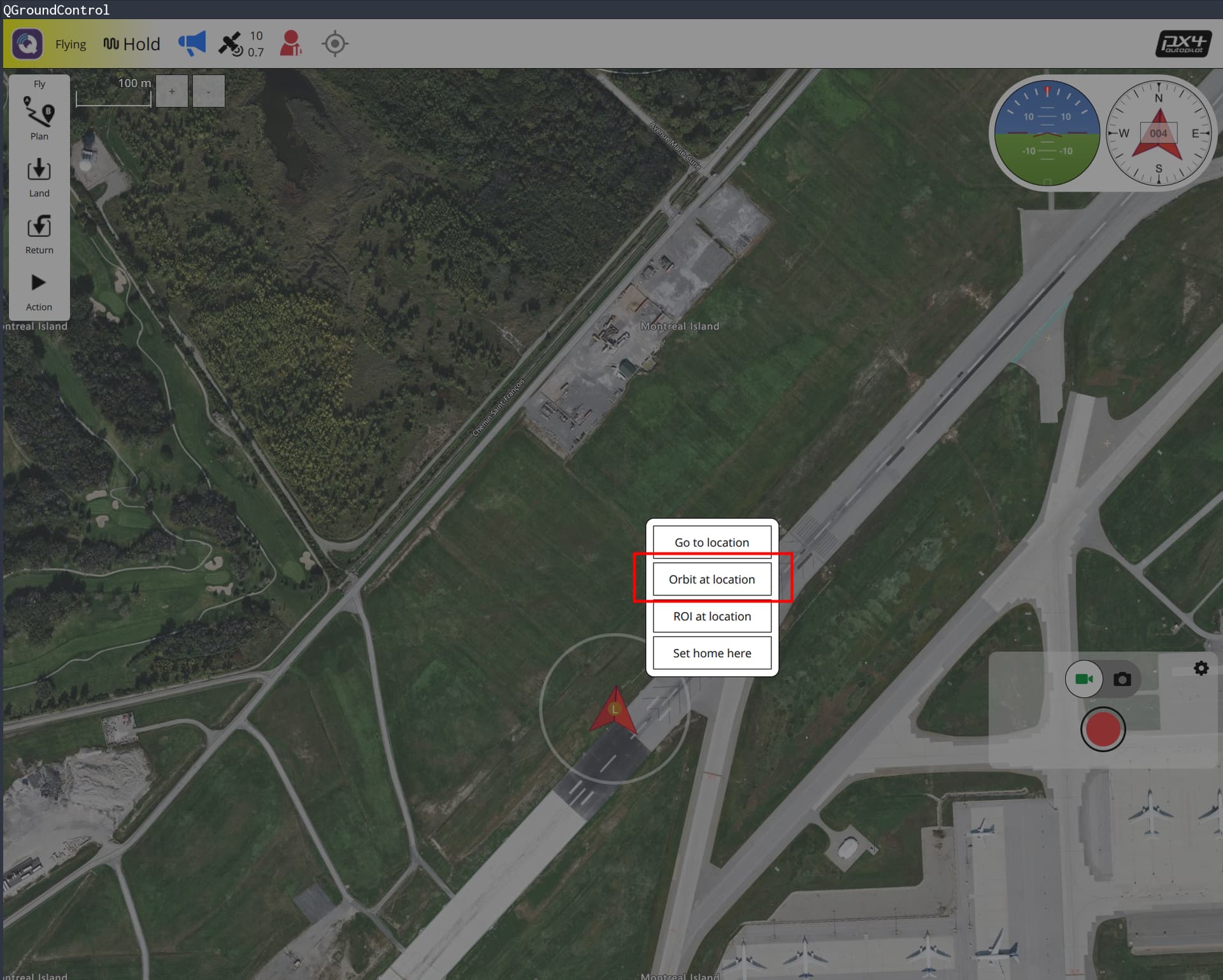Image resolution: width=1223 pixels, height=980 pixels.
Task: Select Go to location
Action: coord(712,543)
